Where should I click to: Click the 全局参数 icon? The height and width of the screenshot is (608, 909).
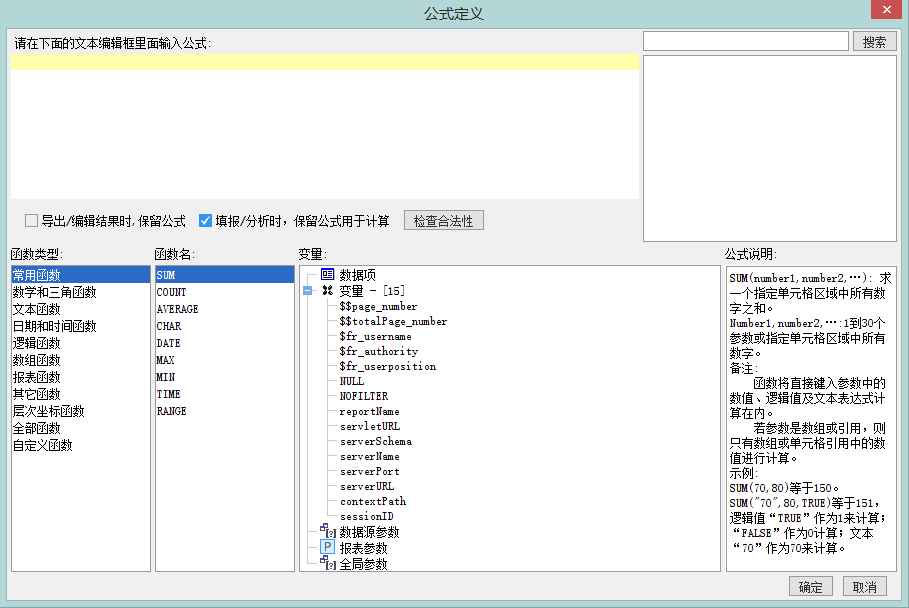click(328, 563)
